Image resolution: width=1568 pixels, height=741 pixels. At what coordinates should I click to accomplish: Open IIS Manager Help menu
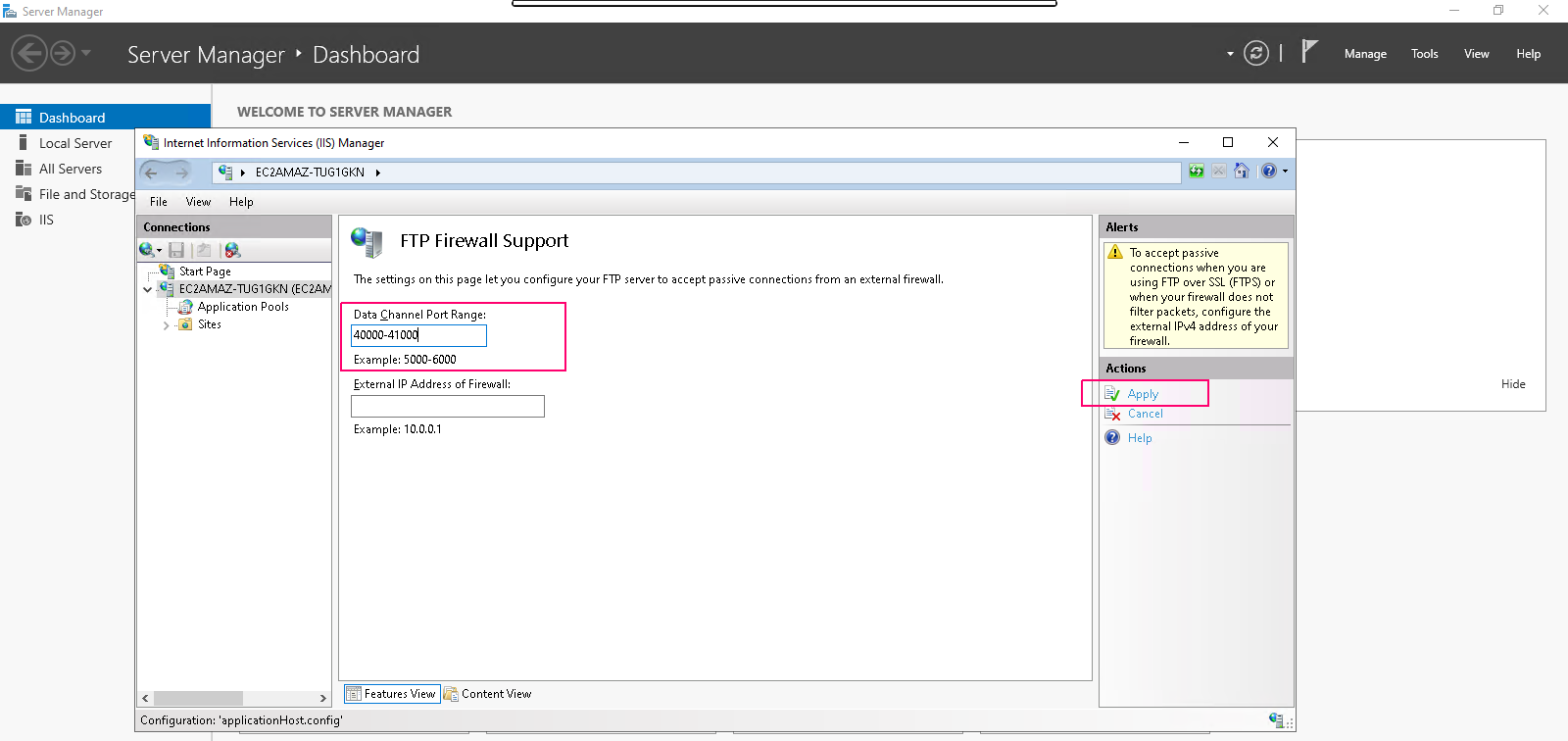241,202
